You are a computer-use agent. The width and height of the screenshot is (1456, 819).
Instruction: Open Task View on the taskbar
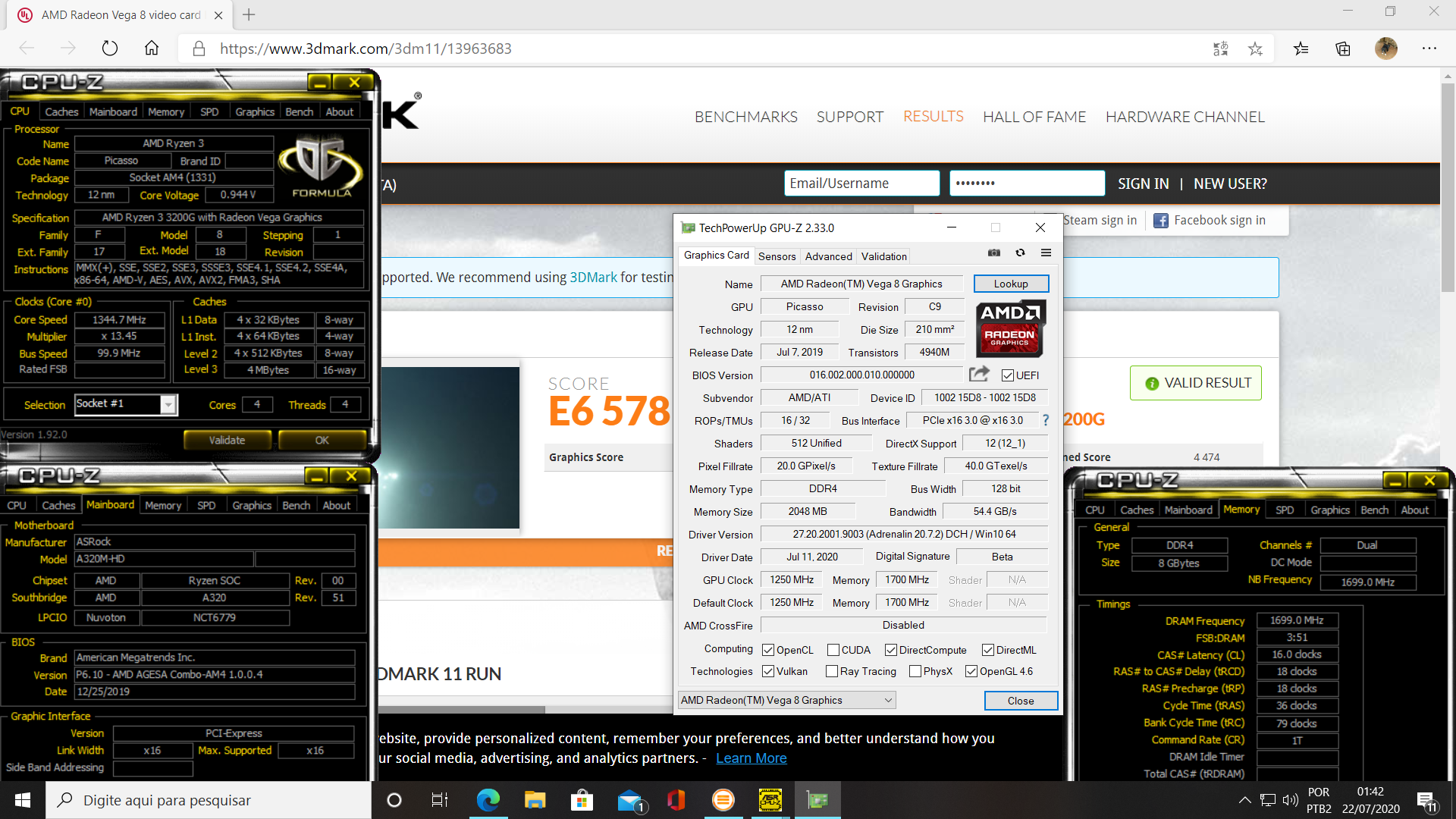click(x=440, y=800)
